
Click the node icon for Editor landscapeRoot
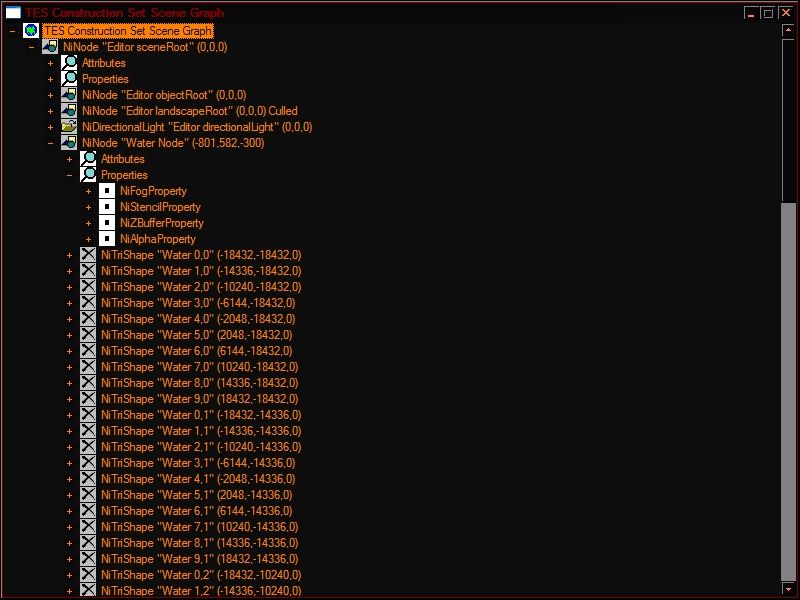point(69,111)
